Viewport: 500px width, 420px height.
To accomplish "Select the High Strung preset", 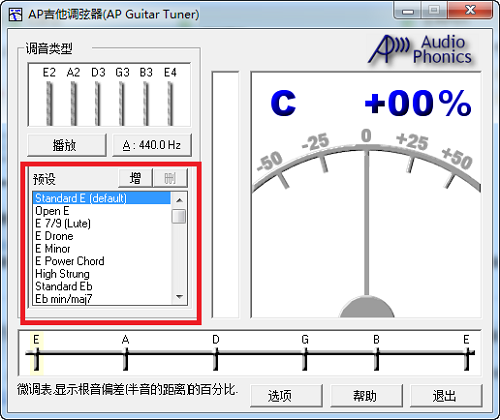I will point(102,274).
